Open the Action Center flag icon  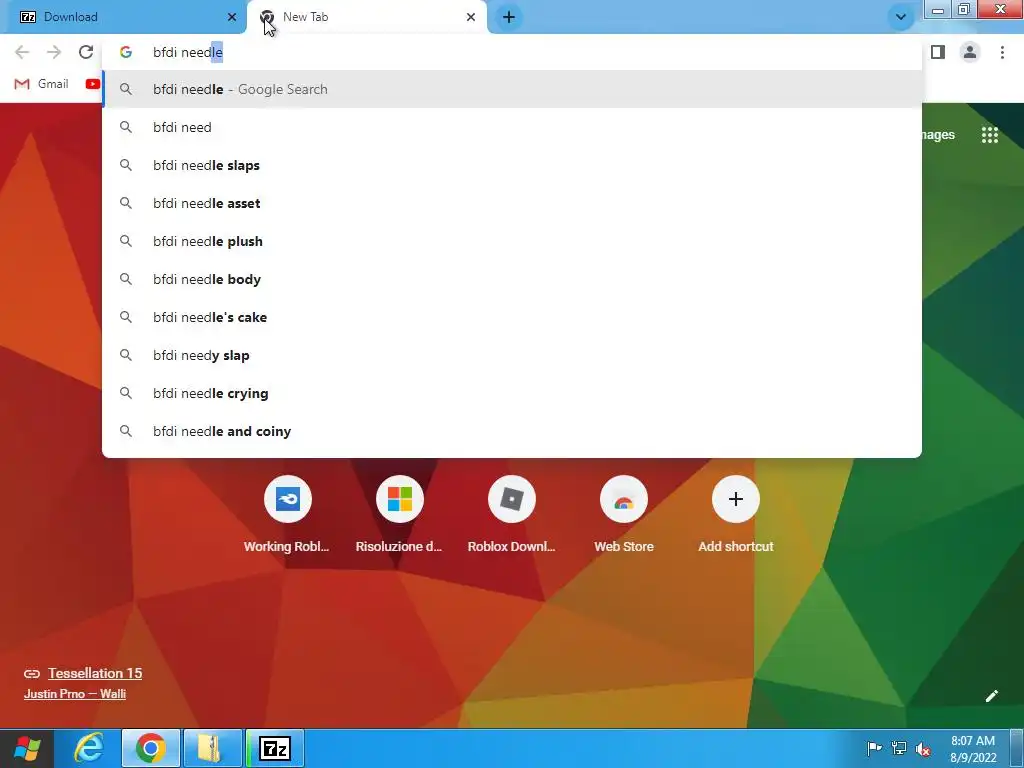(874, 748)
